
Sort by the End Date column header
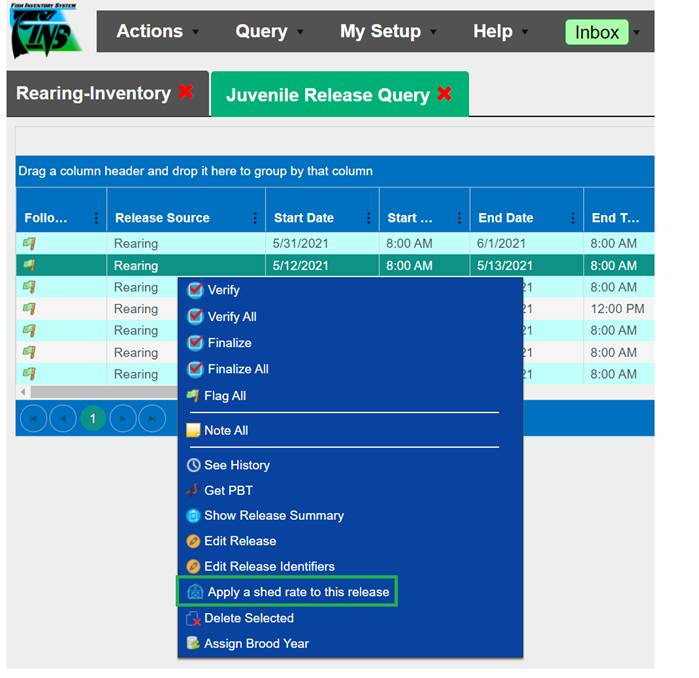click(506, 218)
